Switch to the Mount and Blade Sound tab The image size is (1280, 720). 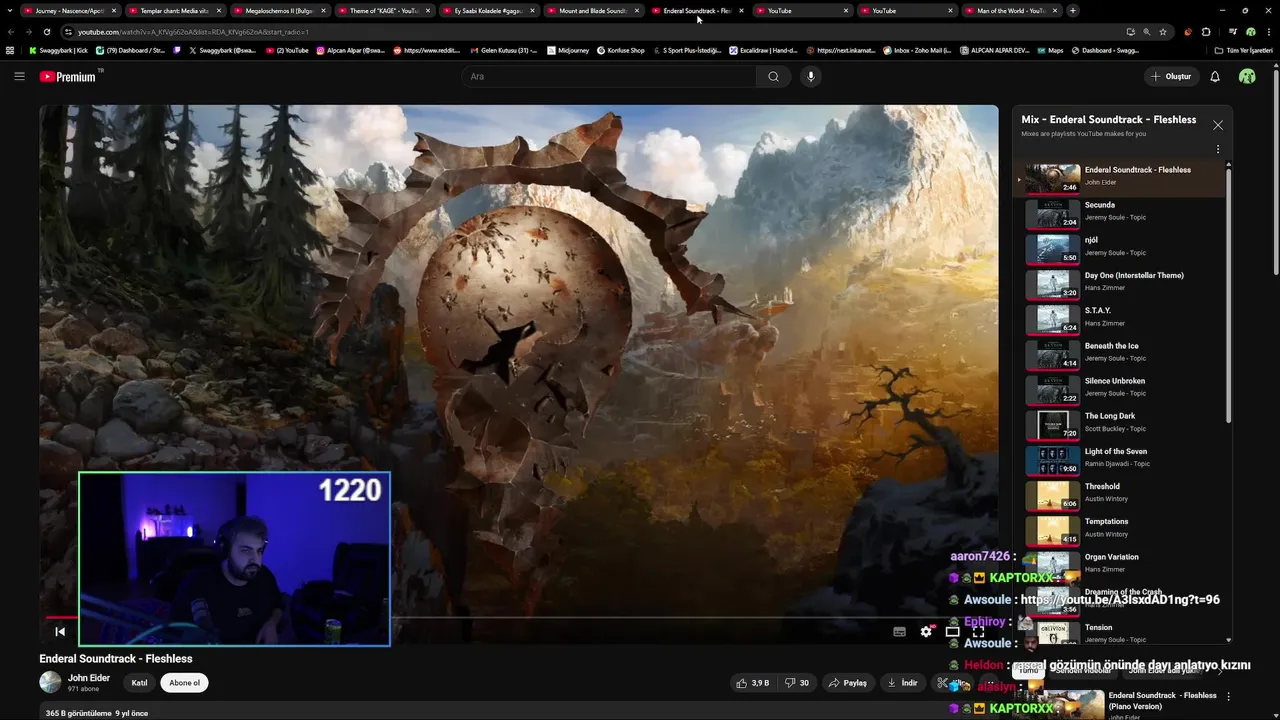[592, 10]
